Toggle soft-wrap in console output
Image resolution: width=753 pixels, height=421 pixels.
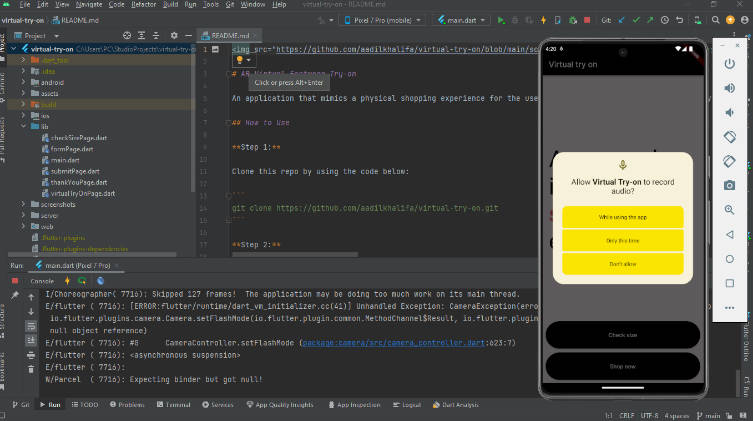(31, 326)
